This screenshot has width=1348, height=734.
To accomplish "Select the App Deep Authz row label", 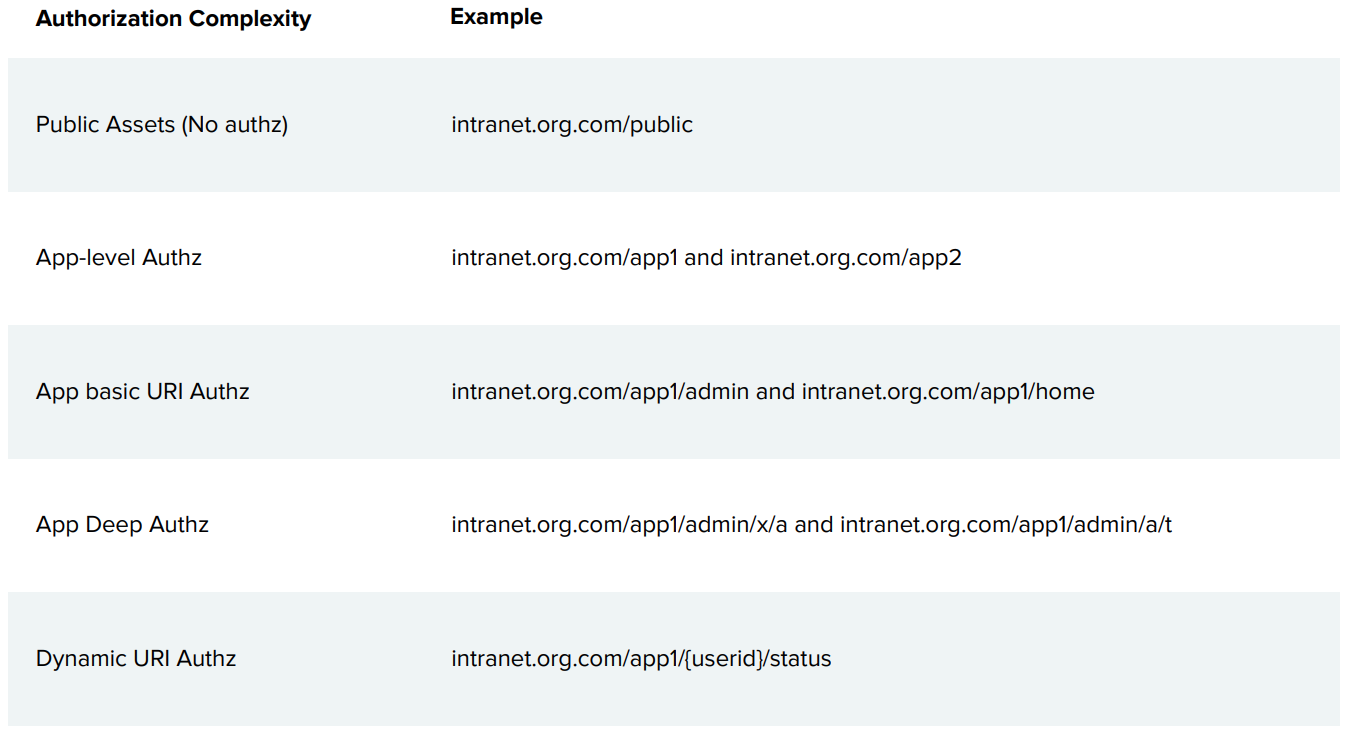I will pyautogui.click(x=122, y=525).
